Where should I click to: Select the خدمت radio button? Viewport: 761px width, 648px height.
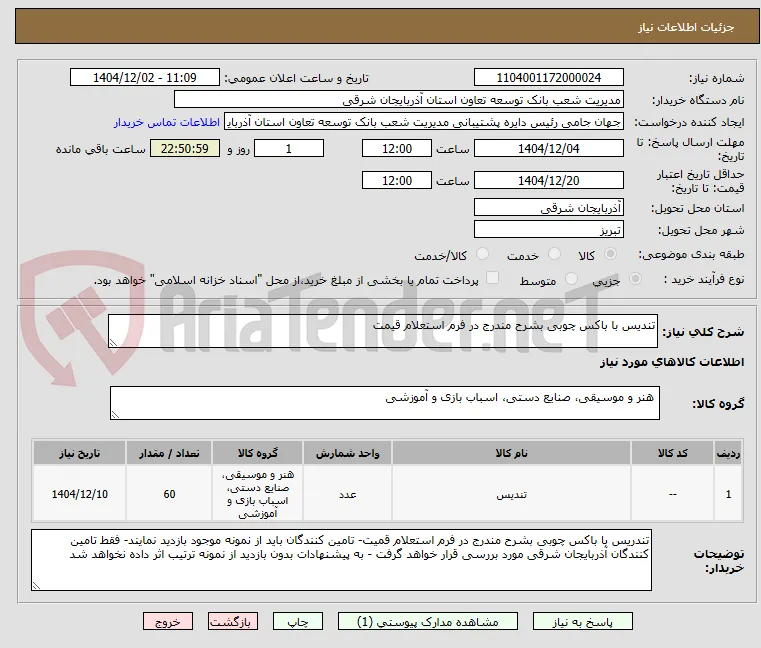pyautogui.click(x=554, y=254)
